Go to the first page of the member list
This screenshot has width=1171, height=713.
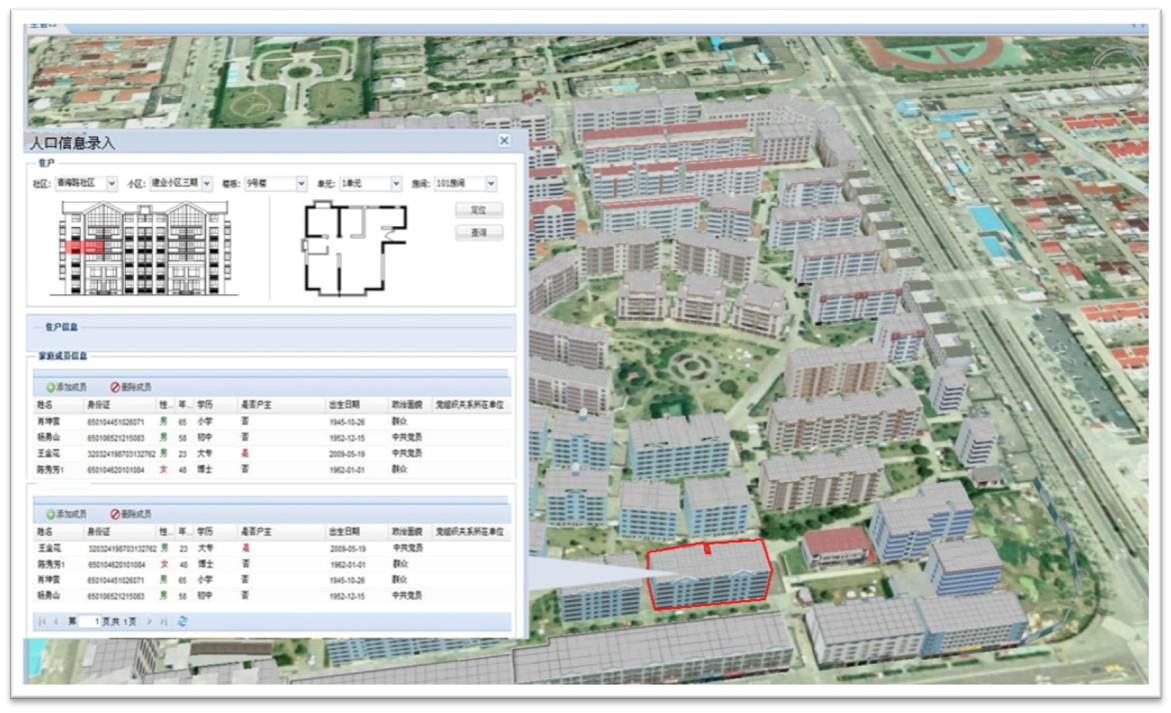(x=42, y=621)
